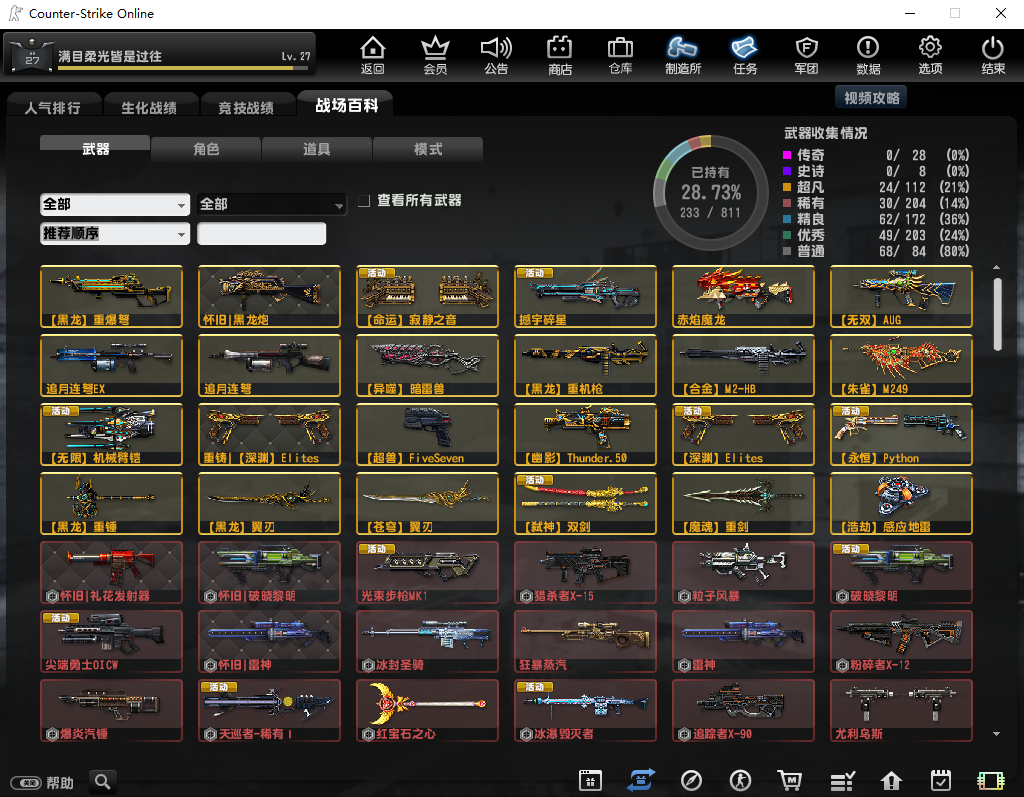The width and height of the screenshot is (1024, 797).
Task: Open the 推荐顺序 sort order dropdown
Action: click(x=115, y=234)
